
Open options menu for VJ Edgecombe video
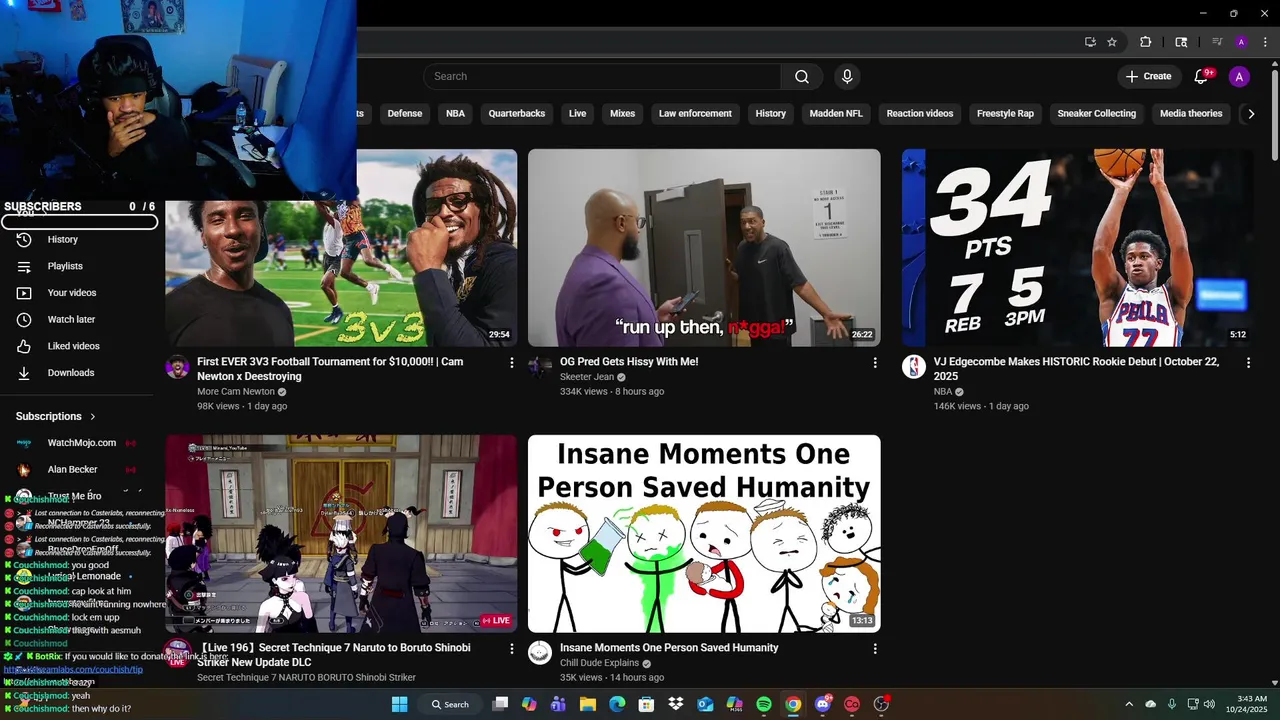(1248, 363)
